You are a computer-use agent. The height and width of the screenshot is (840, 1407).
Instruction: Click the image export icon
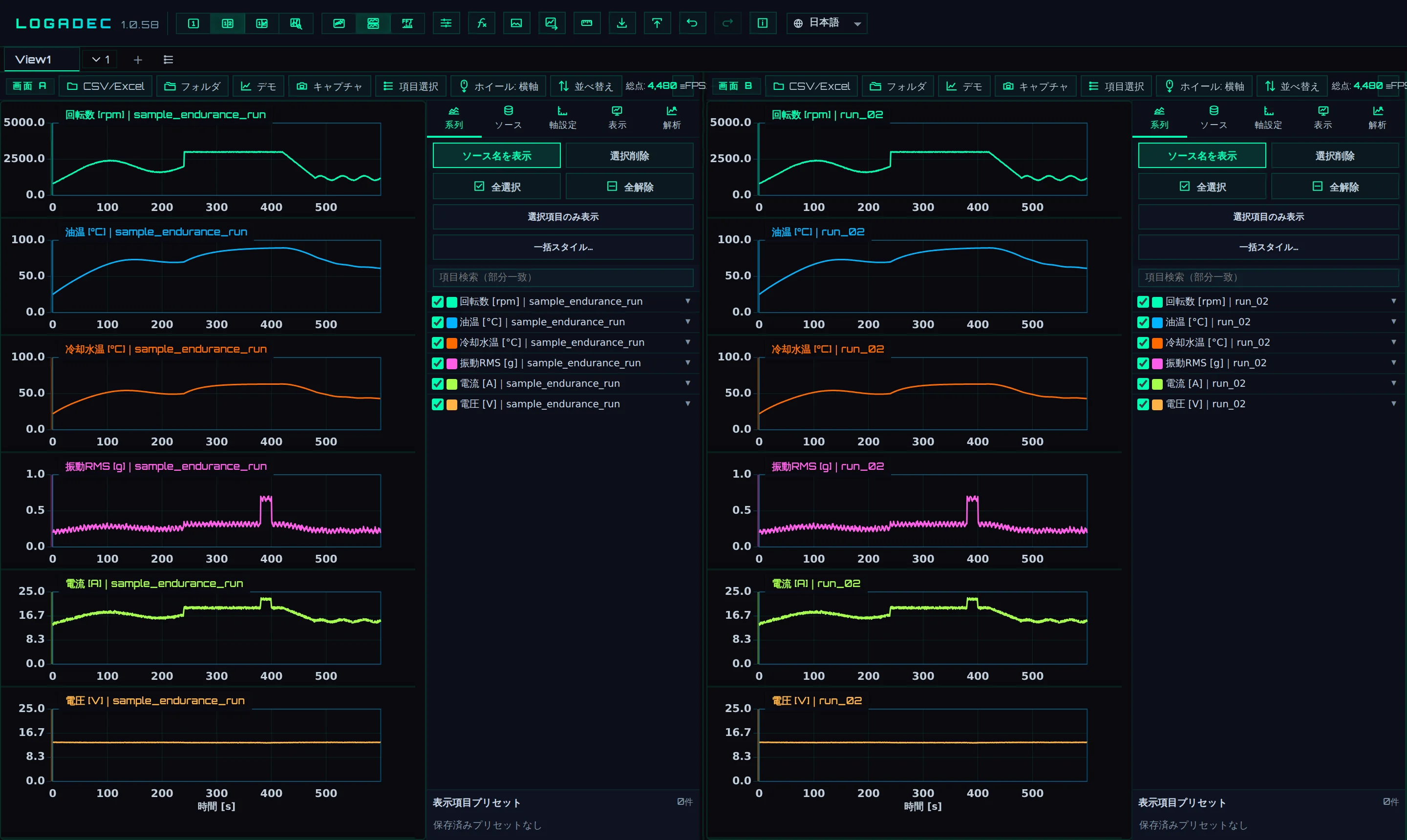[x=516, y=23]
